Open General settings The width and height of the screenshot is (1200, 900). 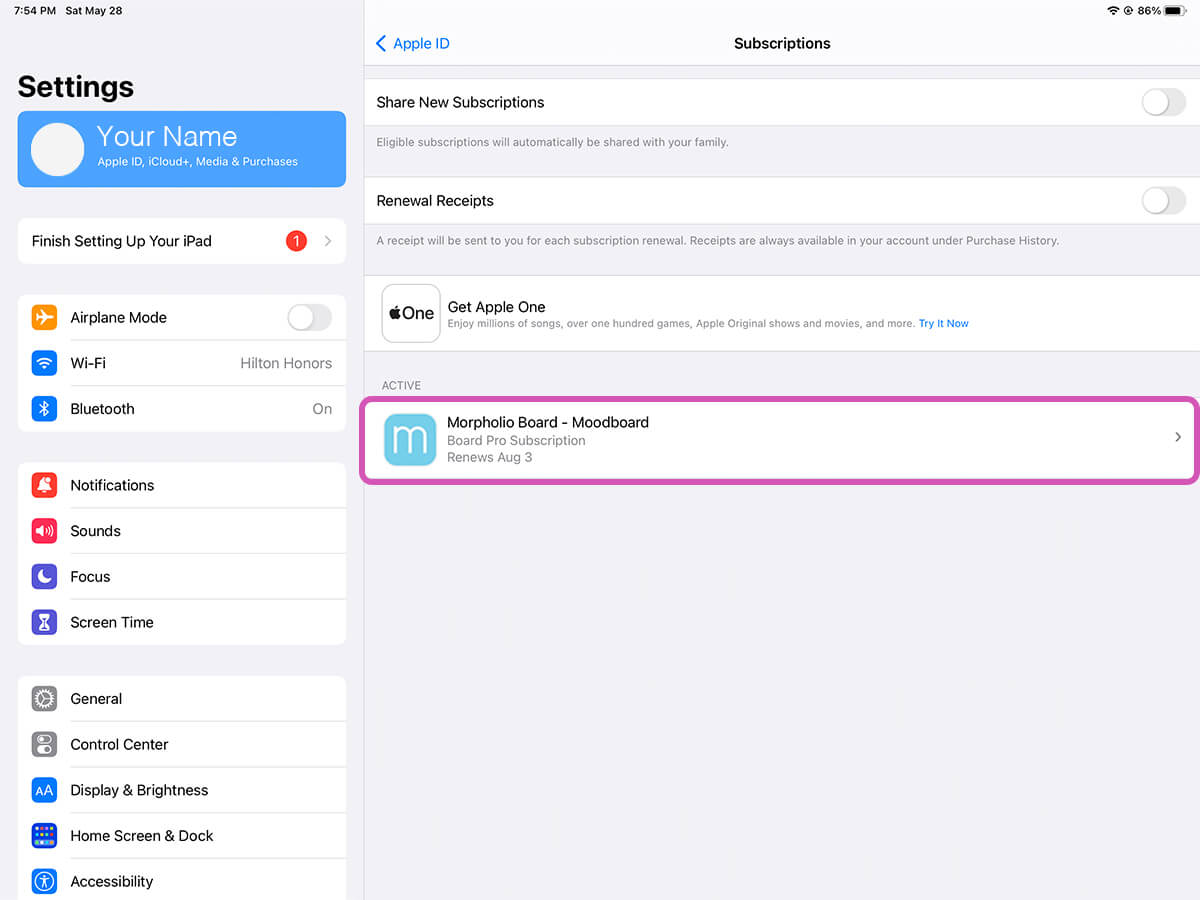point(96,699)
